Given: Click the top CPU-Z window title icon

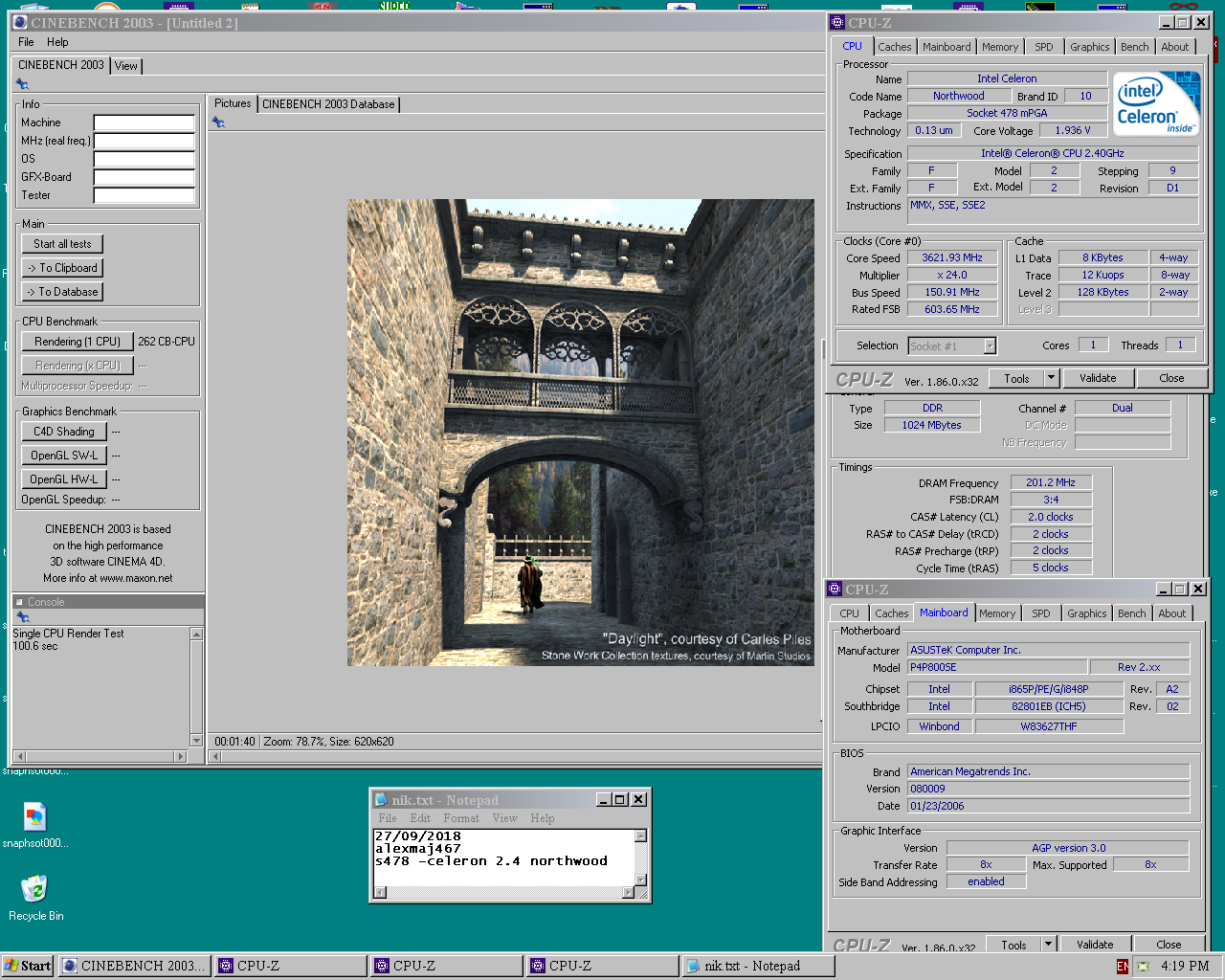Looking at the screenshot, I should [x=837, y=23].
